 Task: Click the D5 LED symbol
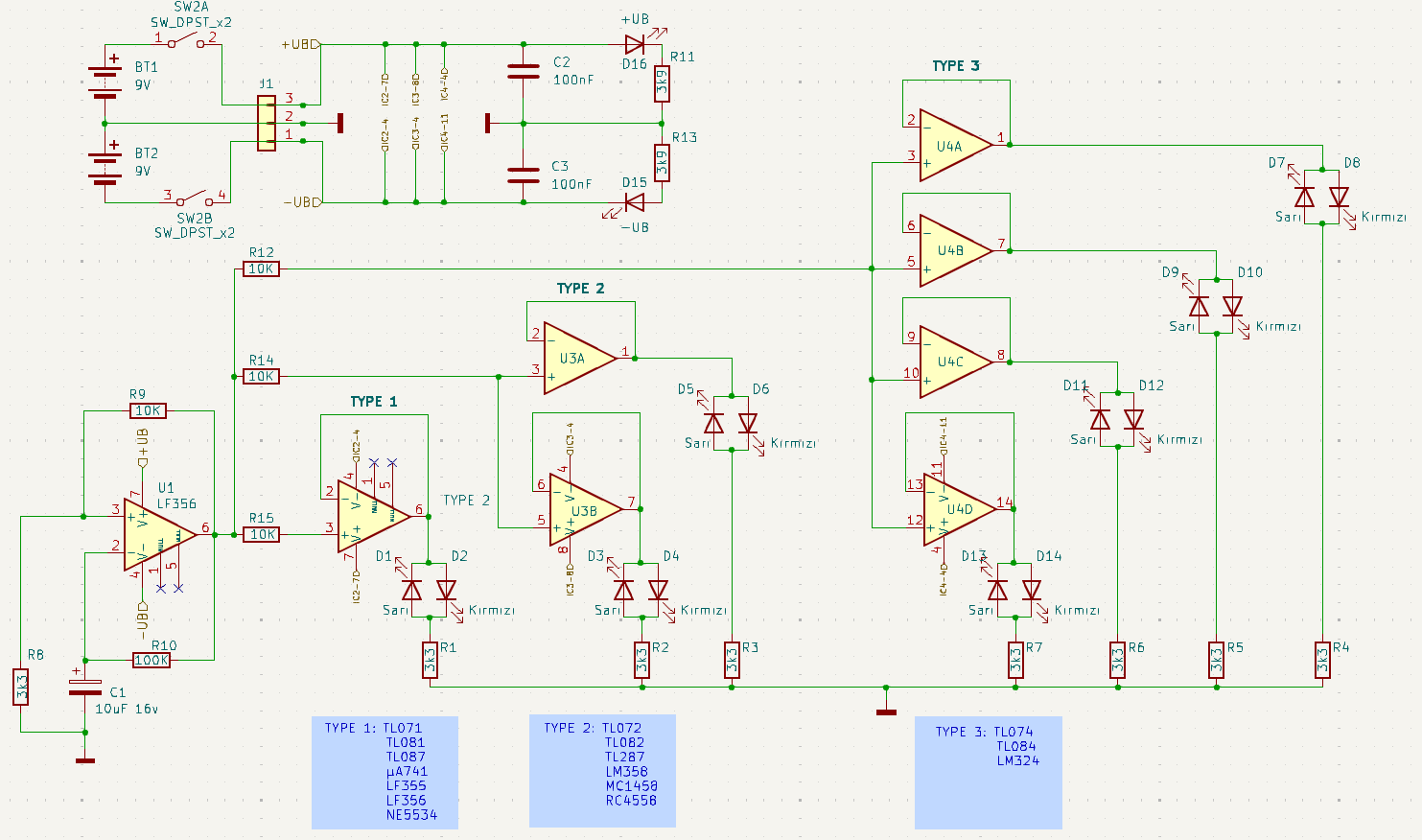(713, 423)
